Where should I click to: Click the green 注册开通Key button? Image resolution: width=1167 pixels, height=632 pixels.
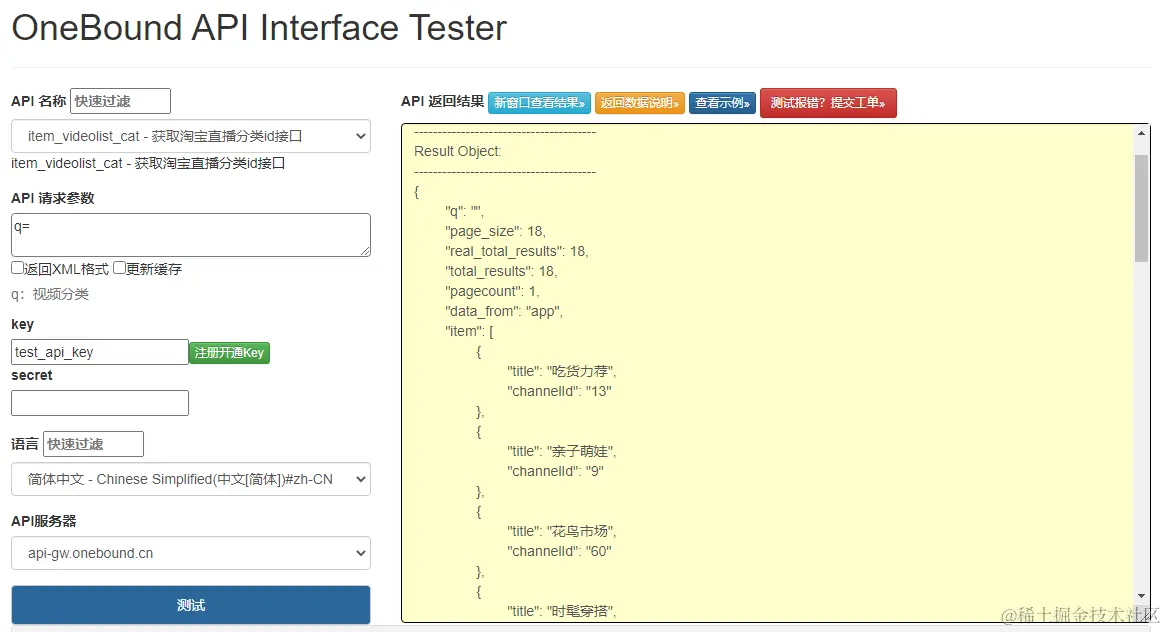[229, 353]
